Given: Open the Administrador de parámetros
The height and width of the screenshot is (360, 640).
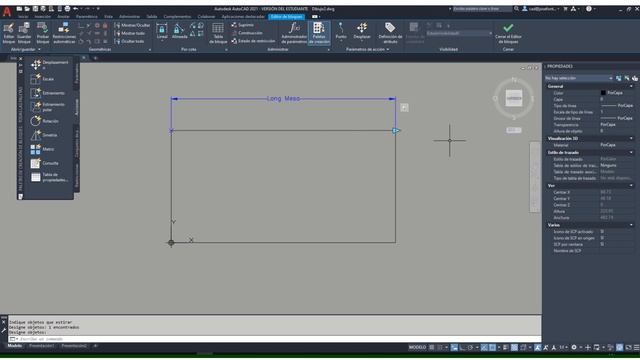Looking at the screenshot, I should [x=294, y=33].
